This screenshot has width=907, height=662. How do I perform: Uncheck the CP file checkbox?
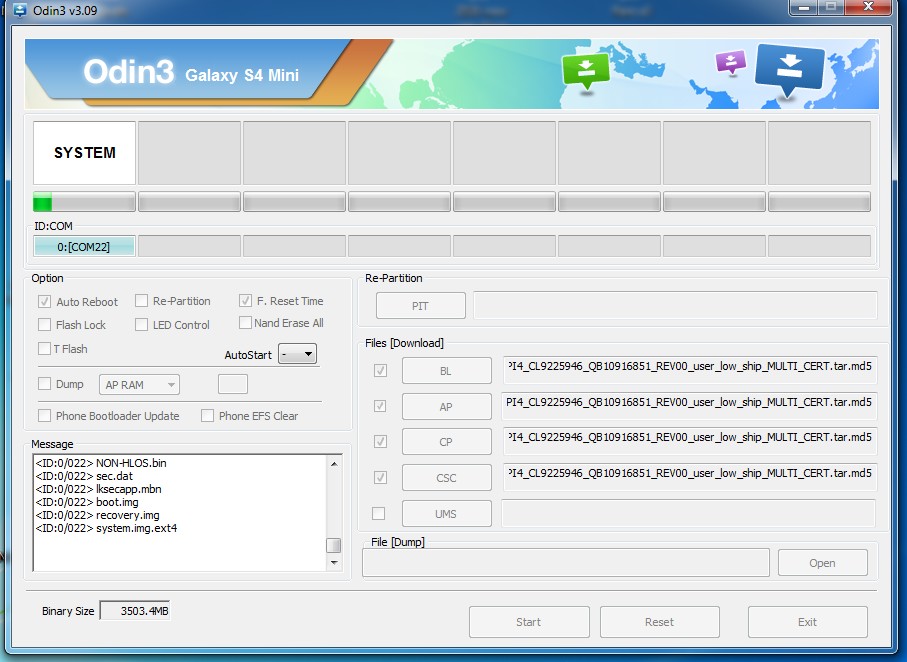point(380,442)
